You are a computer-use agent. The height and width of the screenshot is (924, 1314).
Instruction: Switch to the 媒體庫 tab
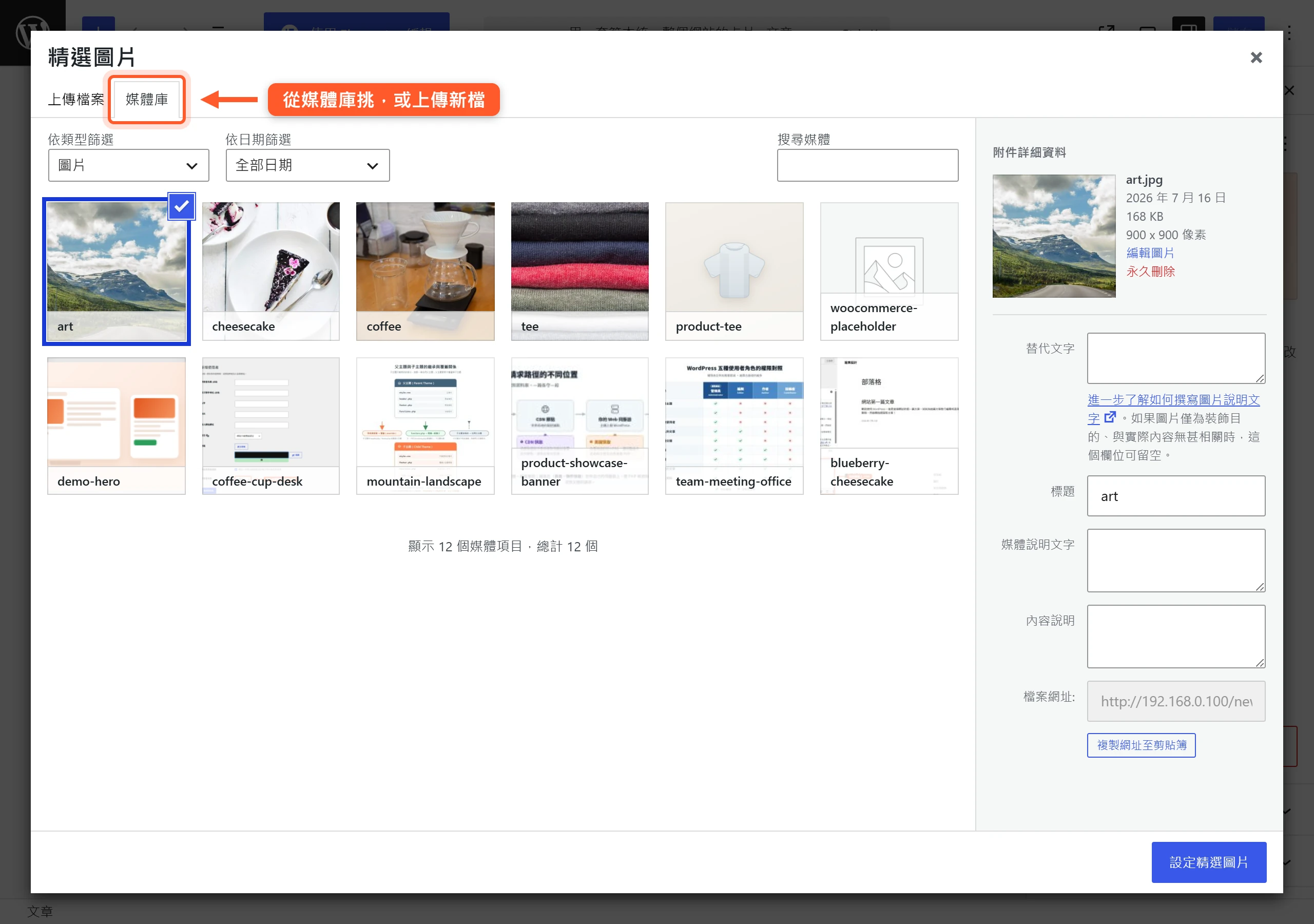146,99
